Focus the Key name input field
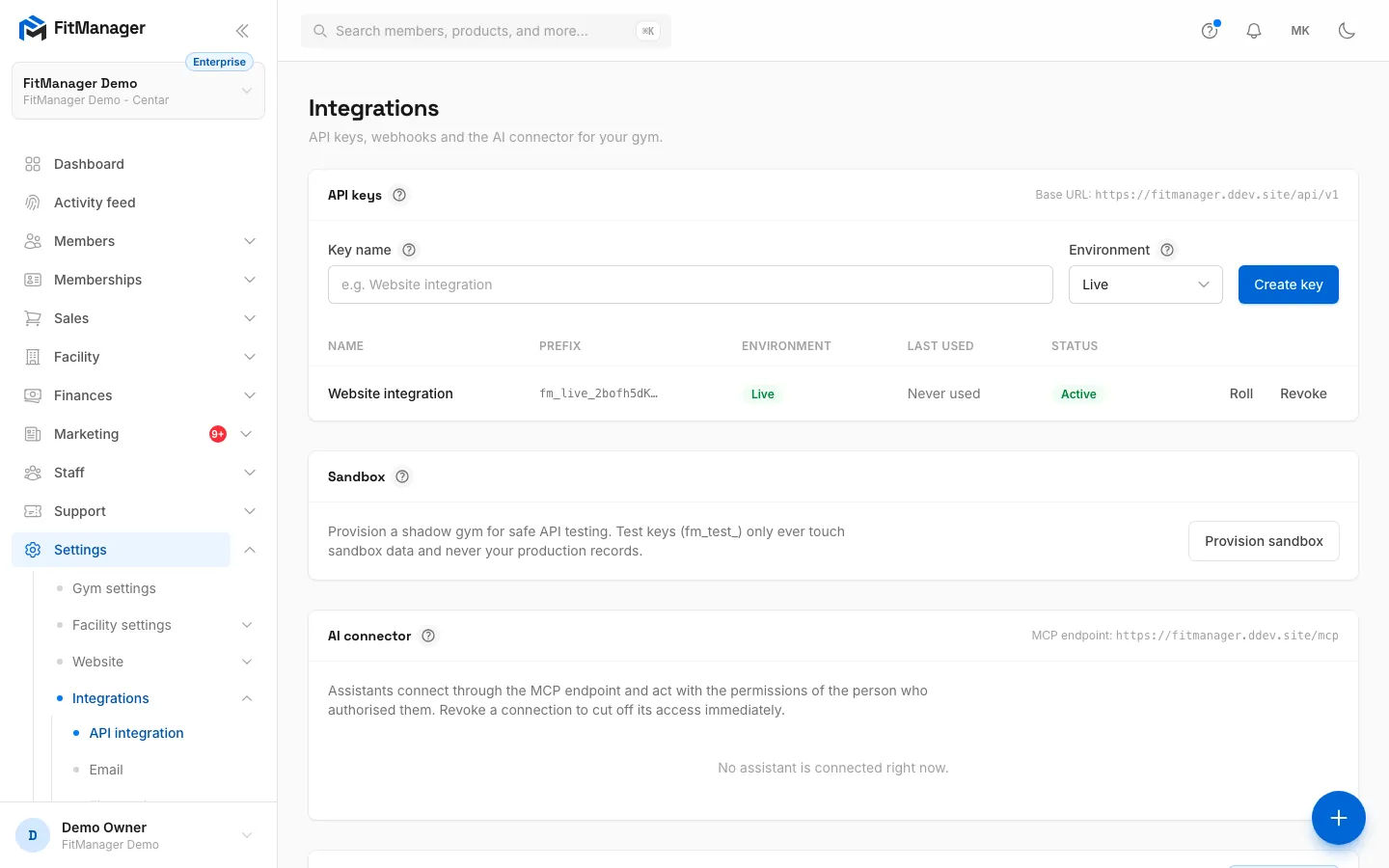 pyautogui.click(x=691, y=285)
